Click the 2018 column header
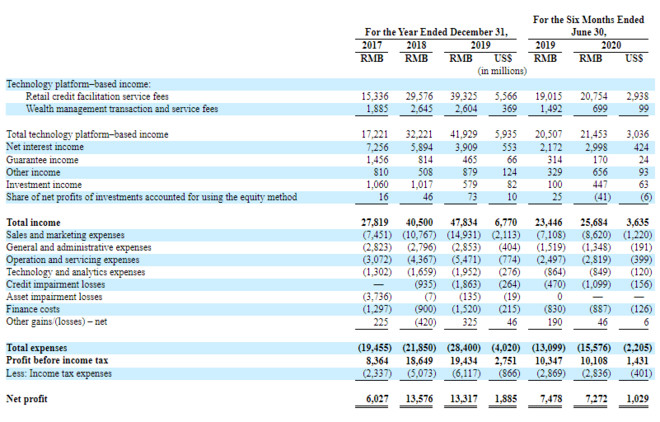Image resolution: width=660 pixels, height=422 pixels. [x=419, y=45]
